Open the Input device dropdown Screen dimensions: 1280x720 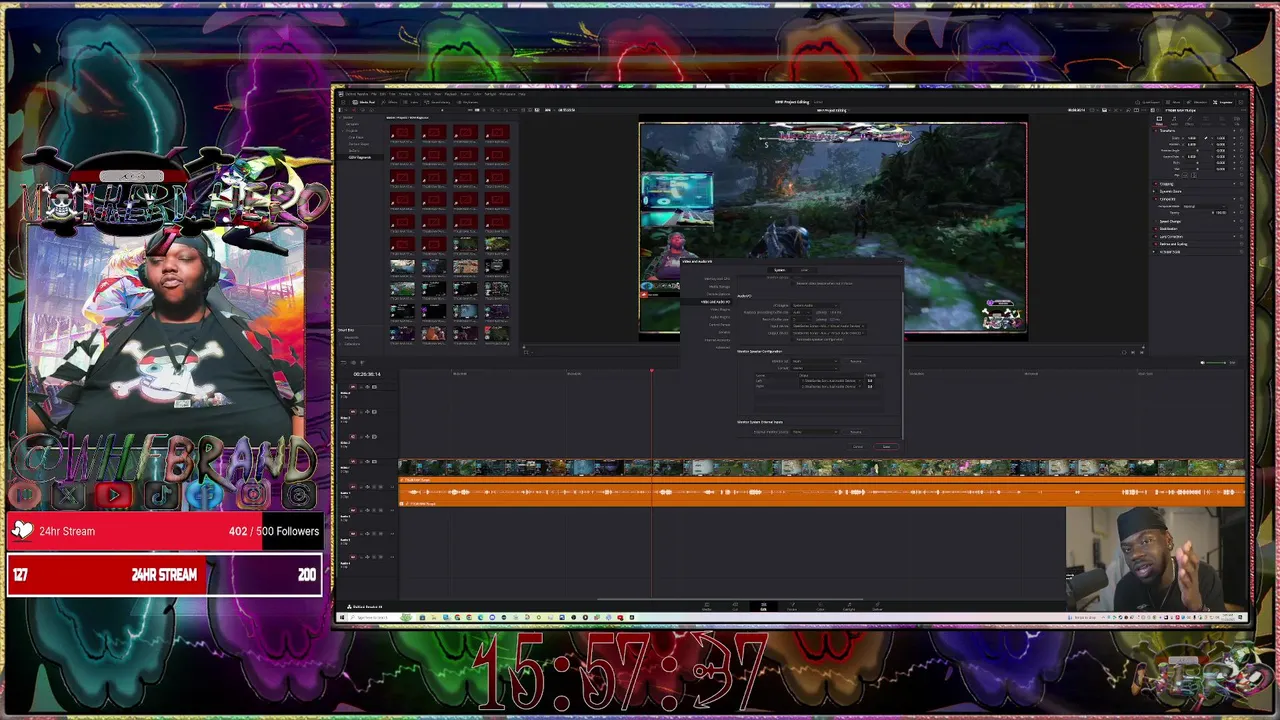pyautogui.click(x=829, y=326)
